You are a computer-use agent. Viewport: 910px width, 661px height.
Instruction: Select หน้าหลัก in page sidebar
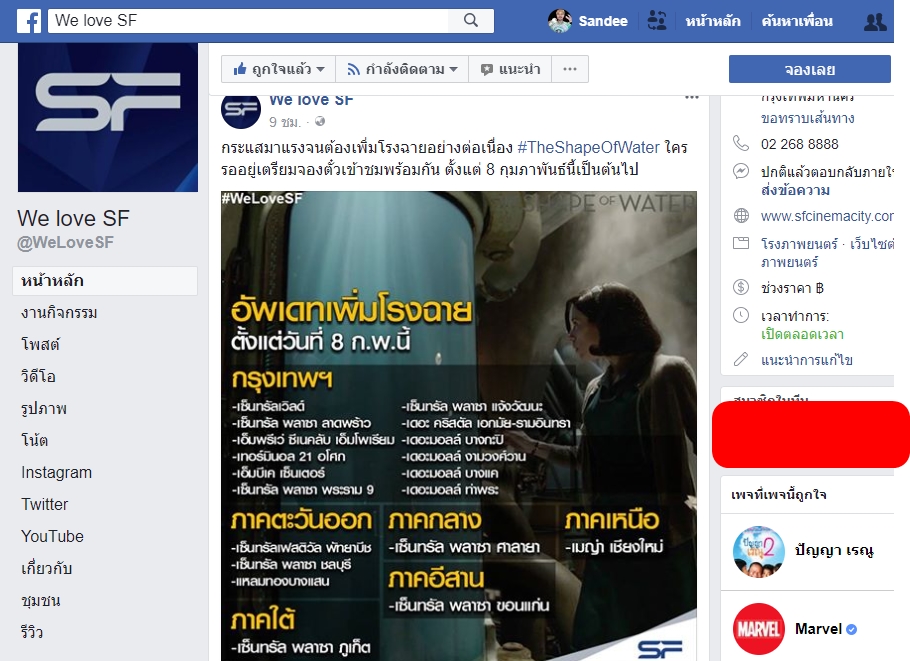pyautogui.click(x=105, y=281)
